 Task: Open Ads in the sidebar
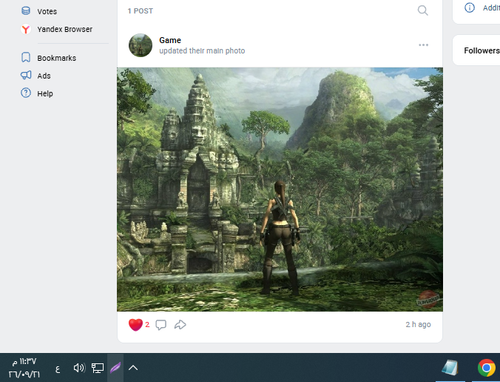44,76
